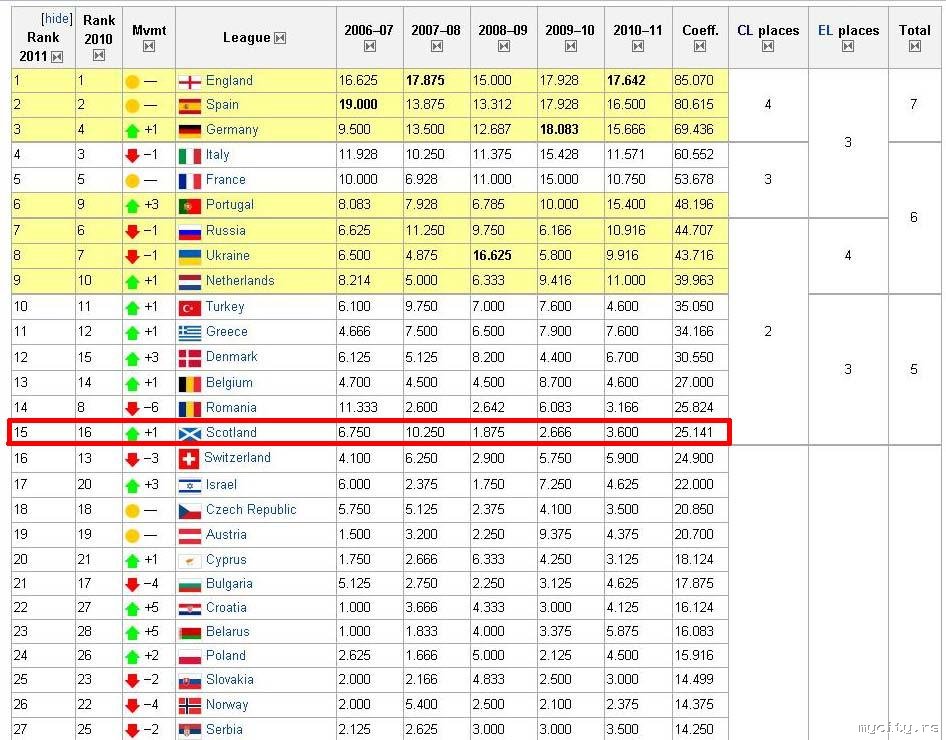The width and height of the screenshot is (946, 740).
Task: Select Portugal's 2010–11 value 15.400
Action: coord(626,204)
